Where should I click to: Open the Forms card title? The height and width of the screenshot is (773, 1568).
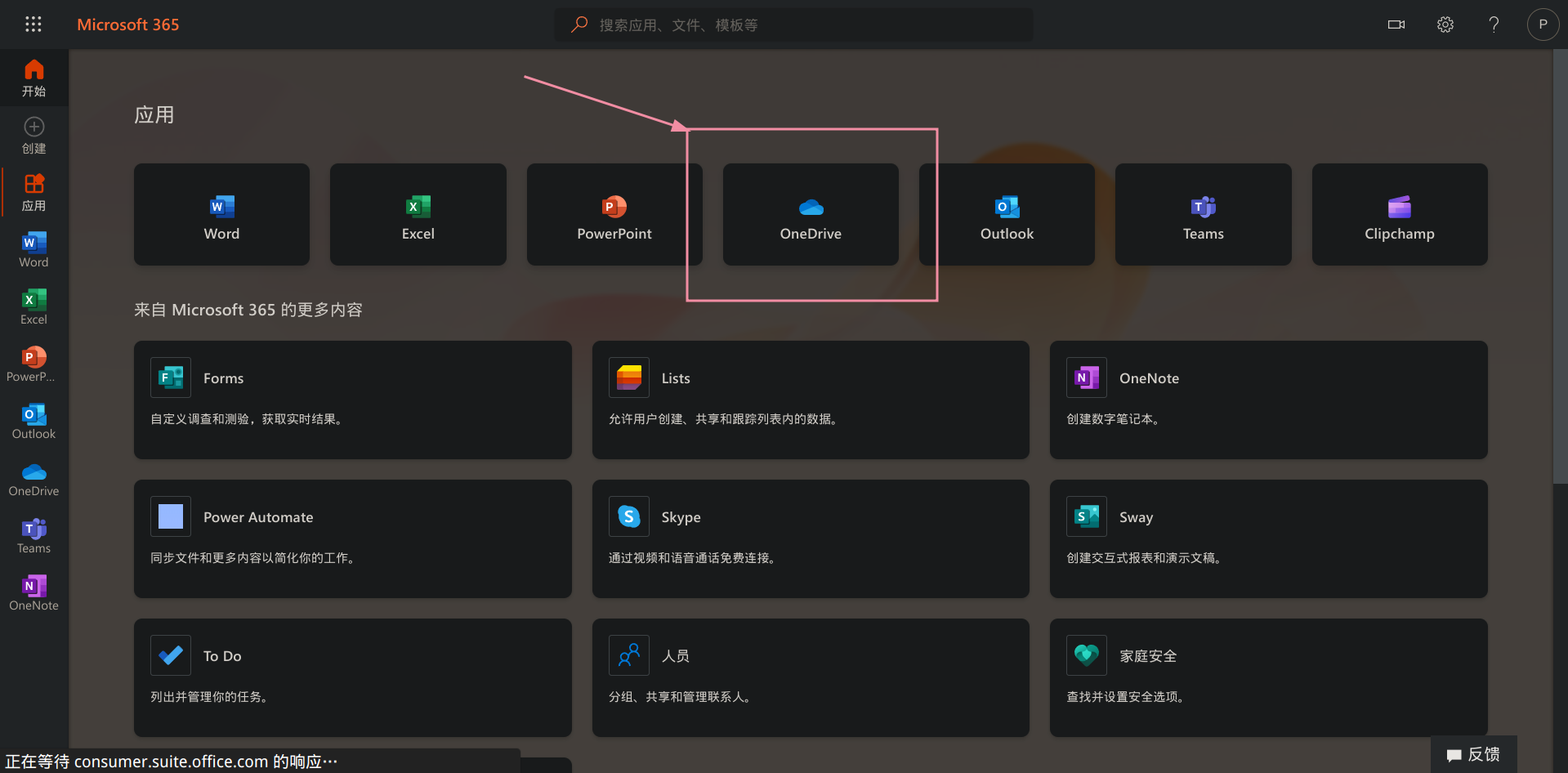click(x=223, y=378)
